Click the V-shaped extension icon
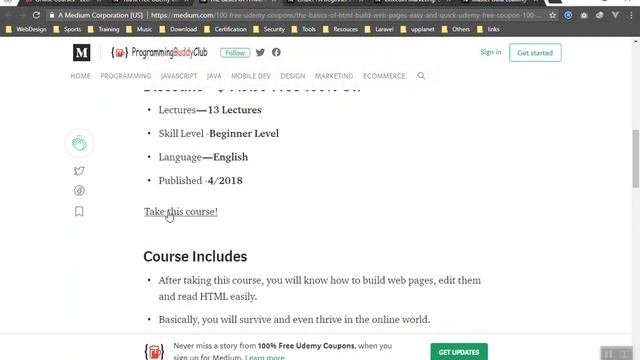640x360 pixels. coord(615,16)
